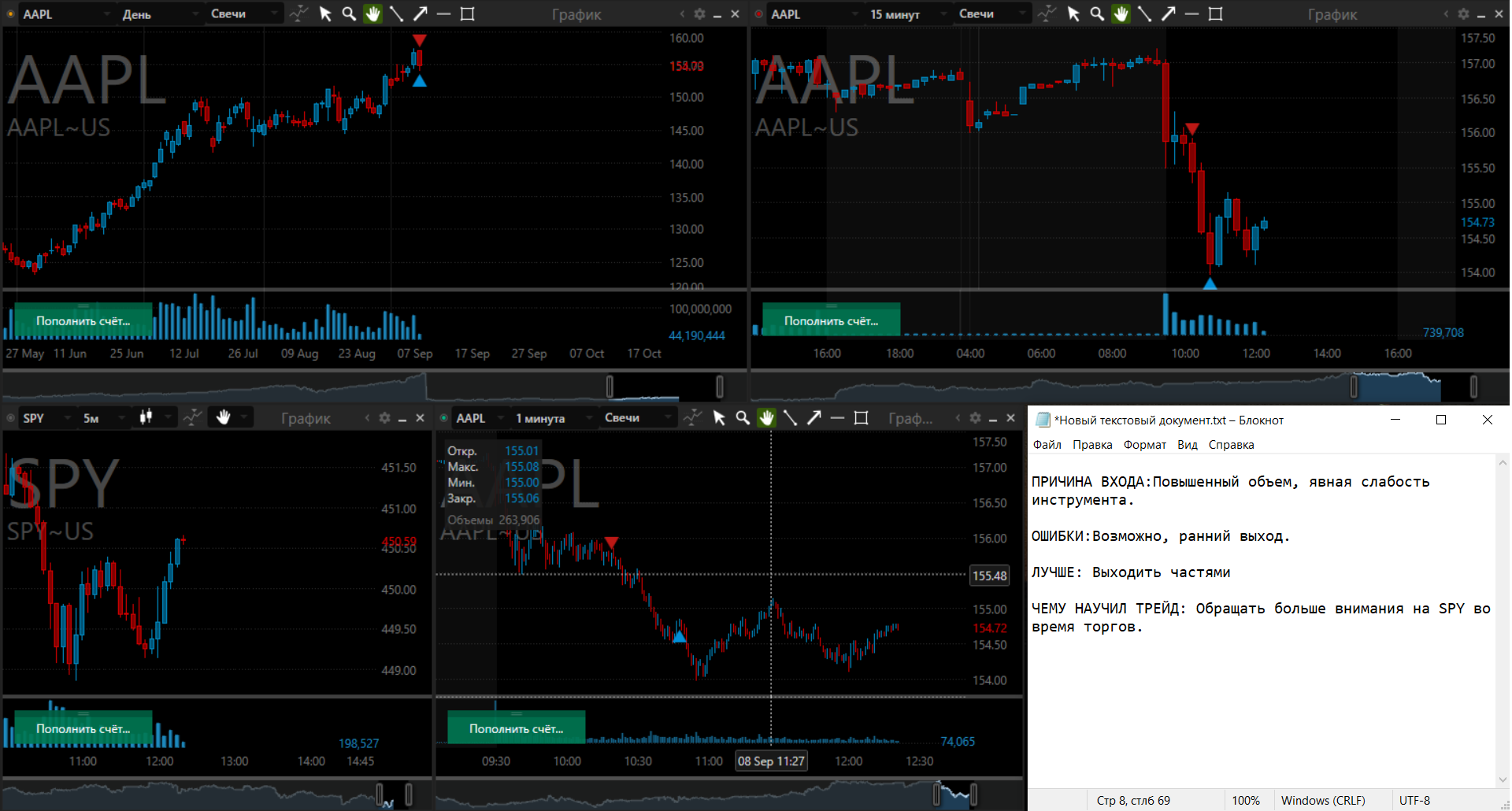Toggle link indicator dot on AAPL 15-minute chart

coord(758,14)
